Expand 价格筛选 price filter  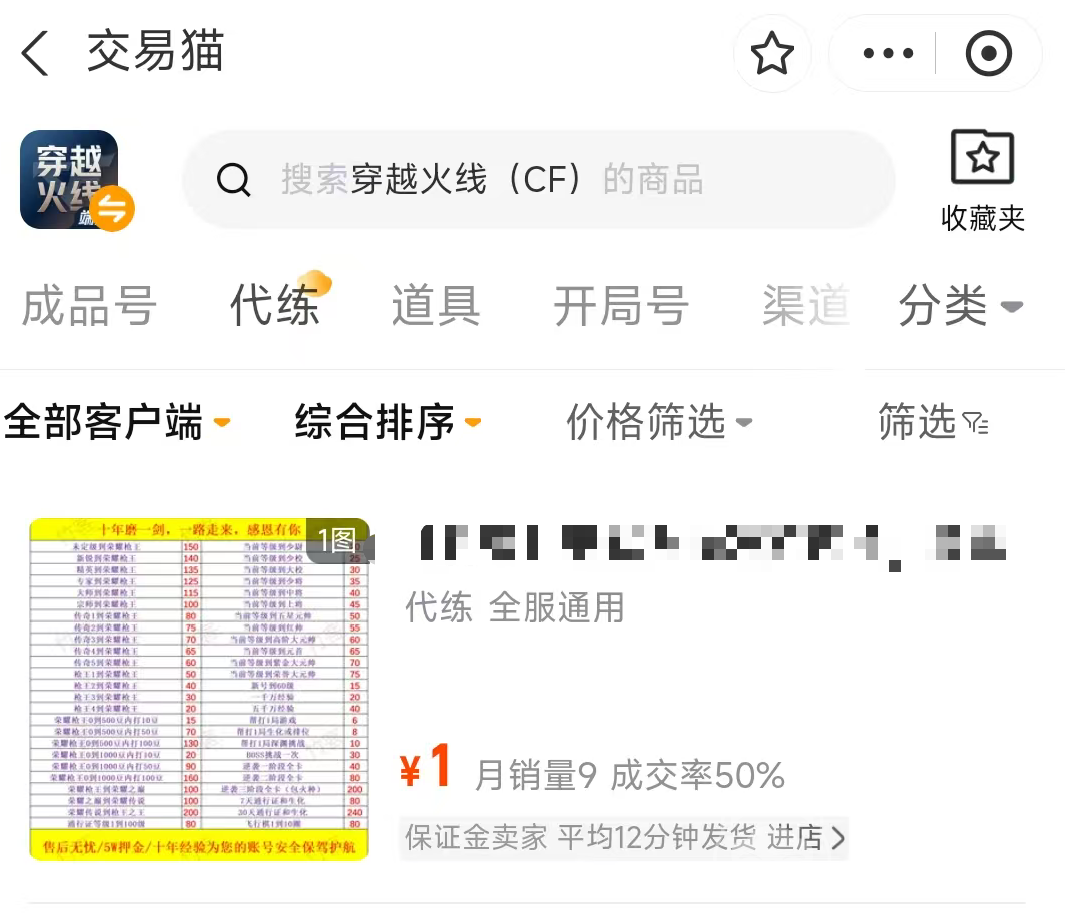660,421
